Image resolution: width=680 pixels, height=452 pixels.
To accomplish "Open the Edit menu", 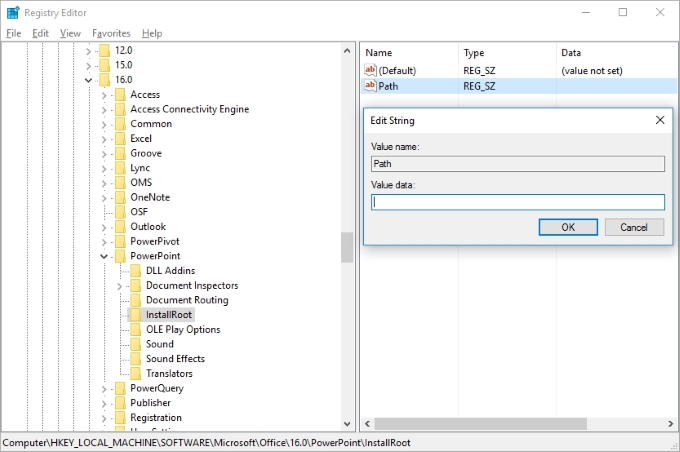I will pos(40,33).
